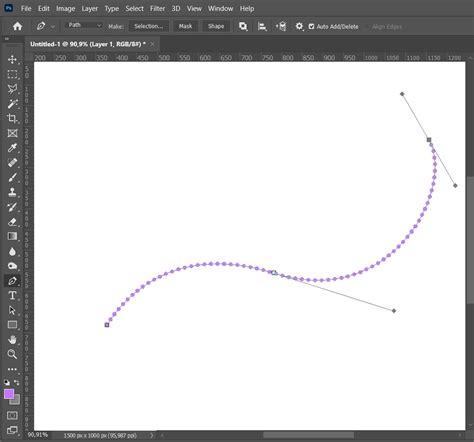The width and height of the screenshot is (474, 442).
Task: Swap foreground and background colors
Action: (x=16, y=382)
